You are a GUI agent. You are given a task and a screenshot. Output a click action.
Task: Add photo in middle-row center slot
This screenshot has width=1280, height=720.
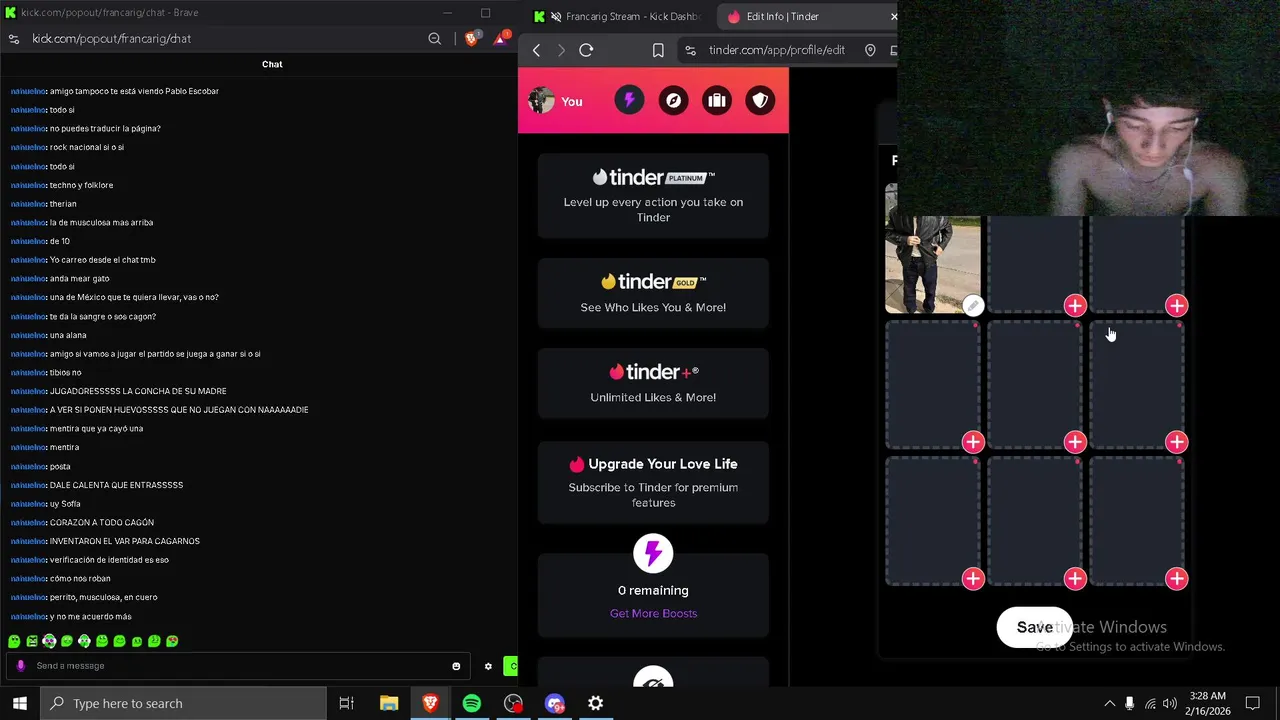pyautogui.click(x=1075, y=442)
